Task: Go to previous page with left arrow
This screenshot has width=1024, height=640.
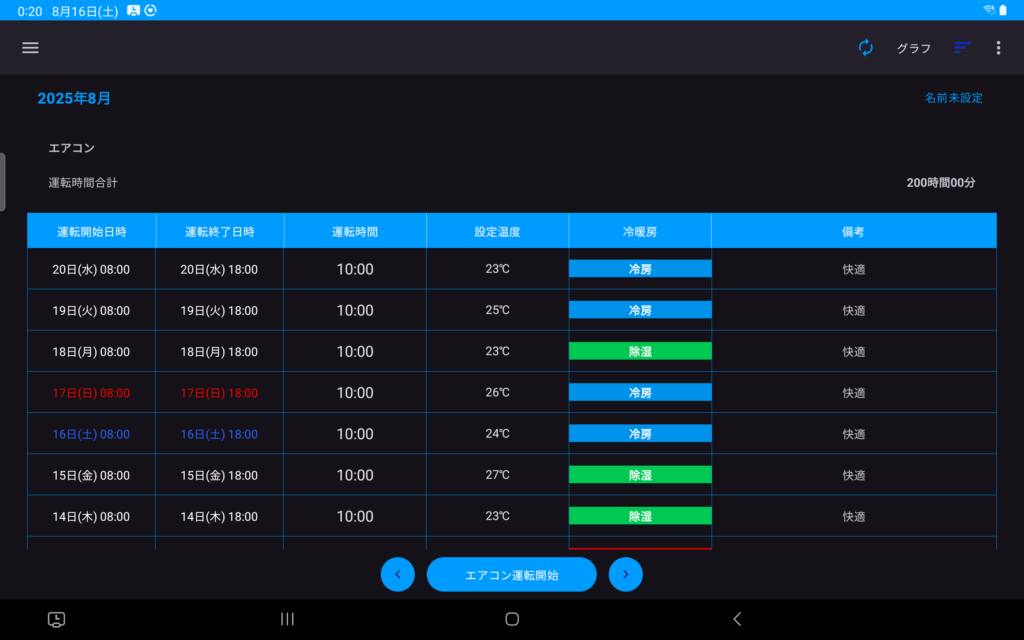Action: coord(398,575)
